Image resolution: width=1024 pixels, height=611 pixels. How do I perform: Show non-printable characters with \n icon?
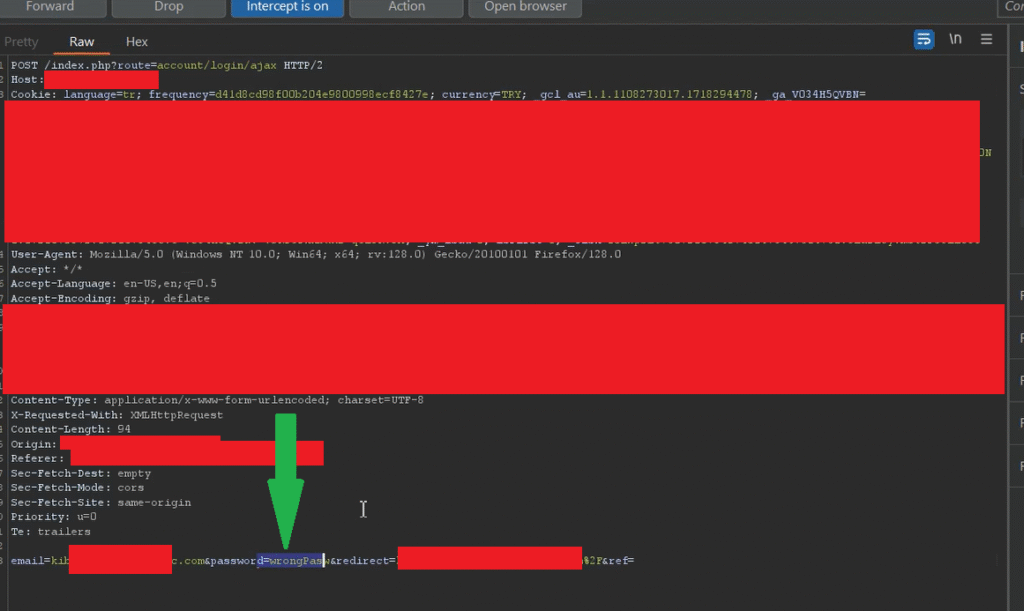(x=955, y=39)
